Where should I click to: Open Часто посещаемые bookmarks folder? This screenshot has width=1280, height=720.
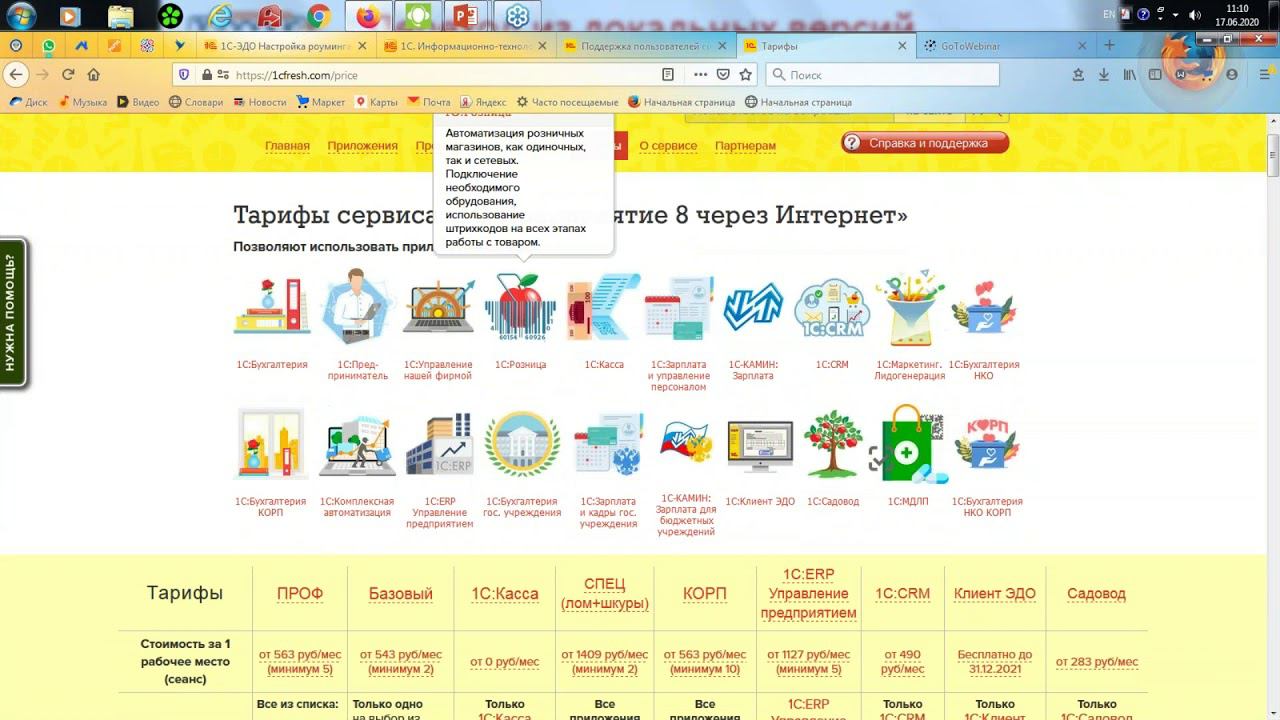click(567, 102)
